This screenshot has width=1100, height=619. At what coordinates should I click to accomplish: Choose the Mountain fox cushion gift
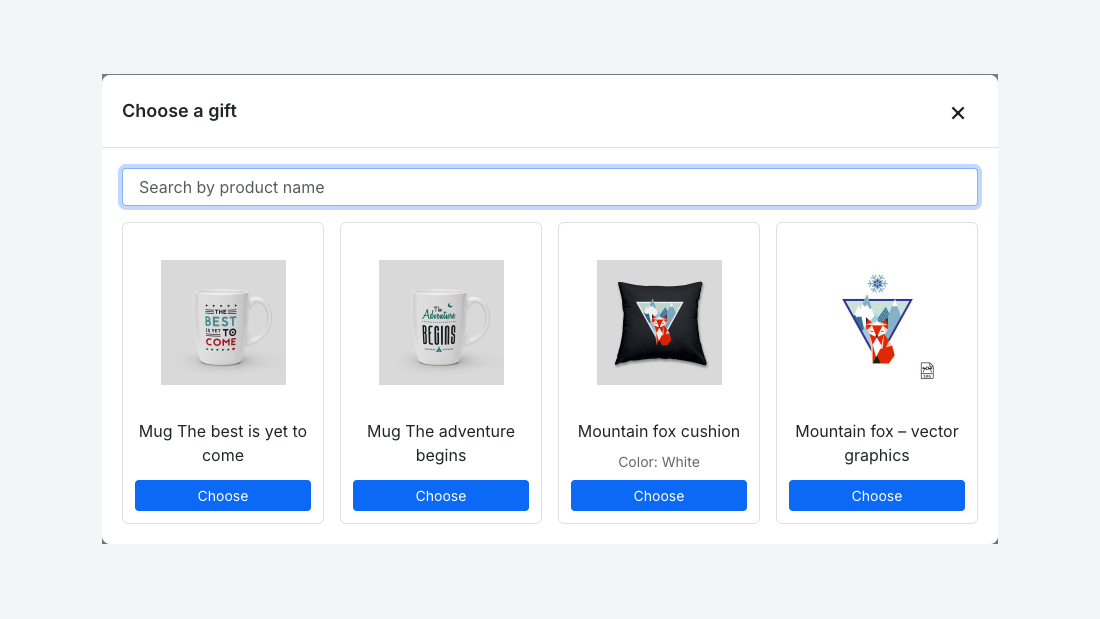pos(659,495)
